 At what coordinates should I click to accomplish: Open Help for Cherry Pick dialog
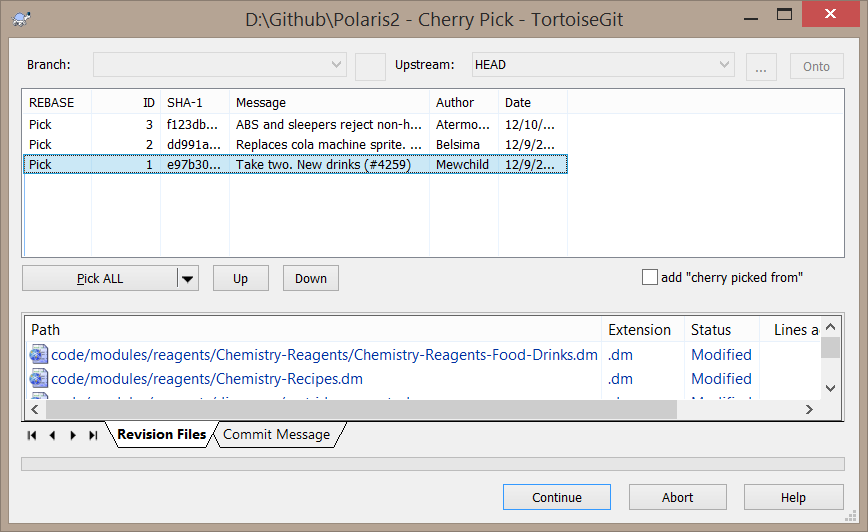pyautogui.click(x=793, y=497)
